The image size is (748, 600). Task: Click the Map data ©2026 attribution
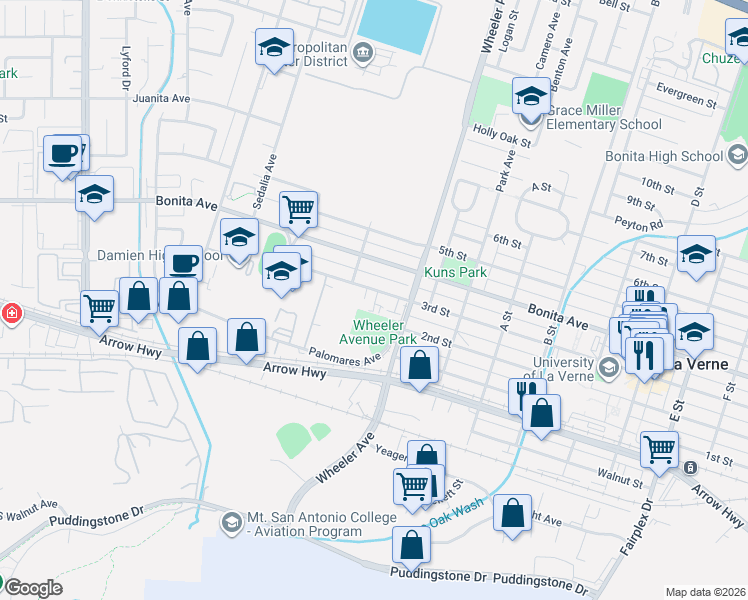706,592
